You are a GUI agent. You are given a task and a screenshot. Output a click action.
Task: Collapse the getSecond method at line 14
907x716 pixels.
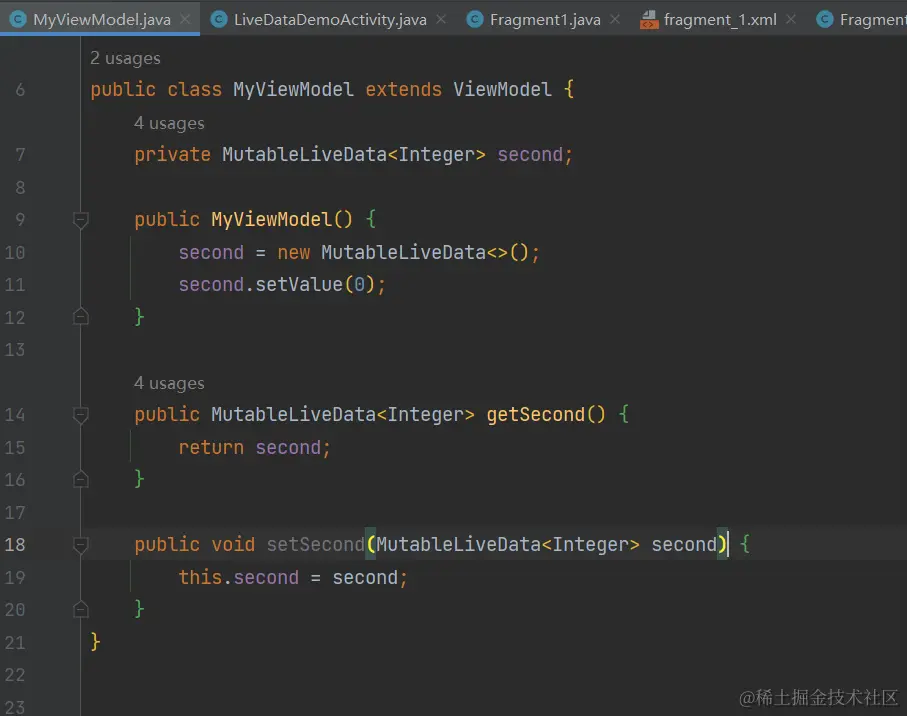pyautogui.click(x=81, y=415)
